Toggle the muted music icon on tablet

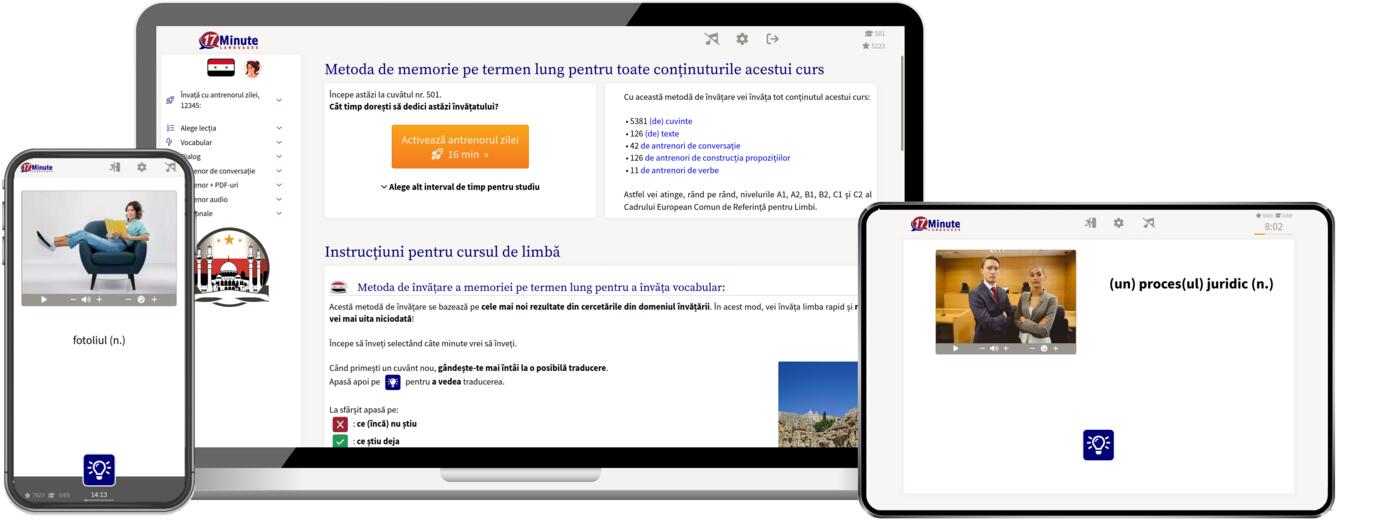coord(1148,223)
